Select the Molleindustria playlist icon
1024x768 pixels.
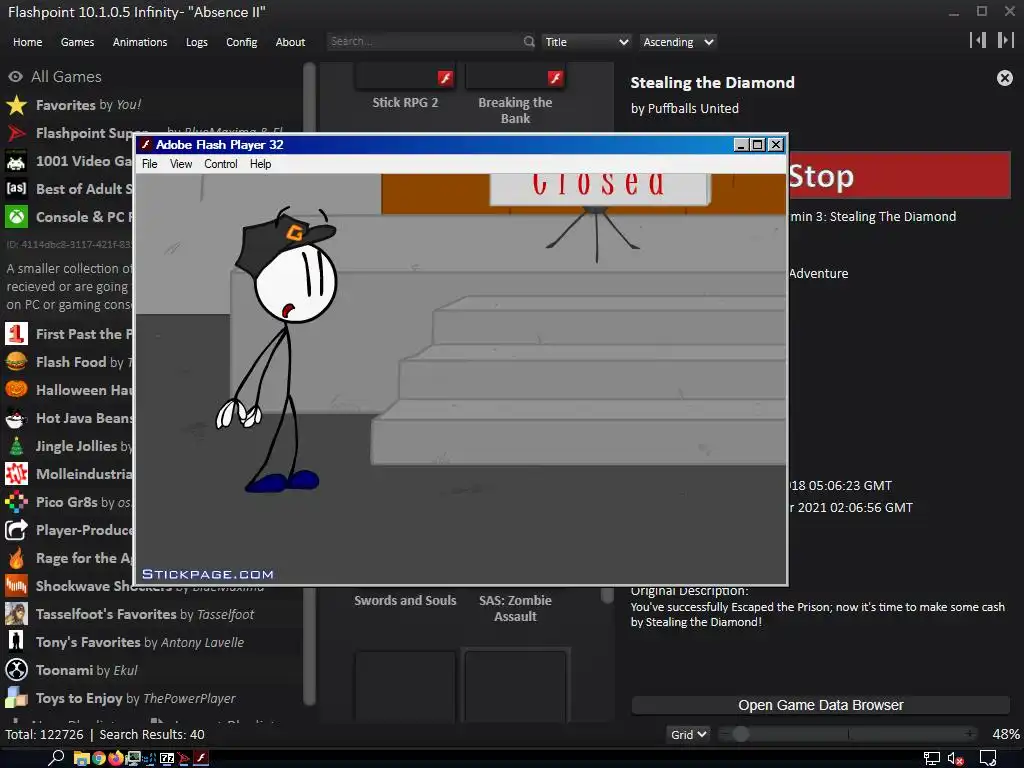(16, 474)
